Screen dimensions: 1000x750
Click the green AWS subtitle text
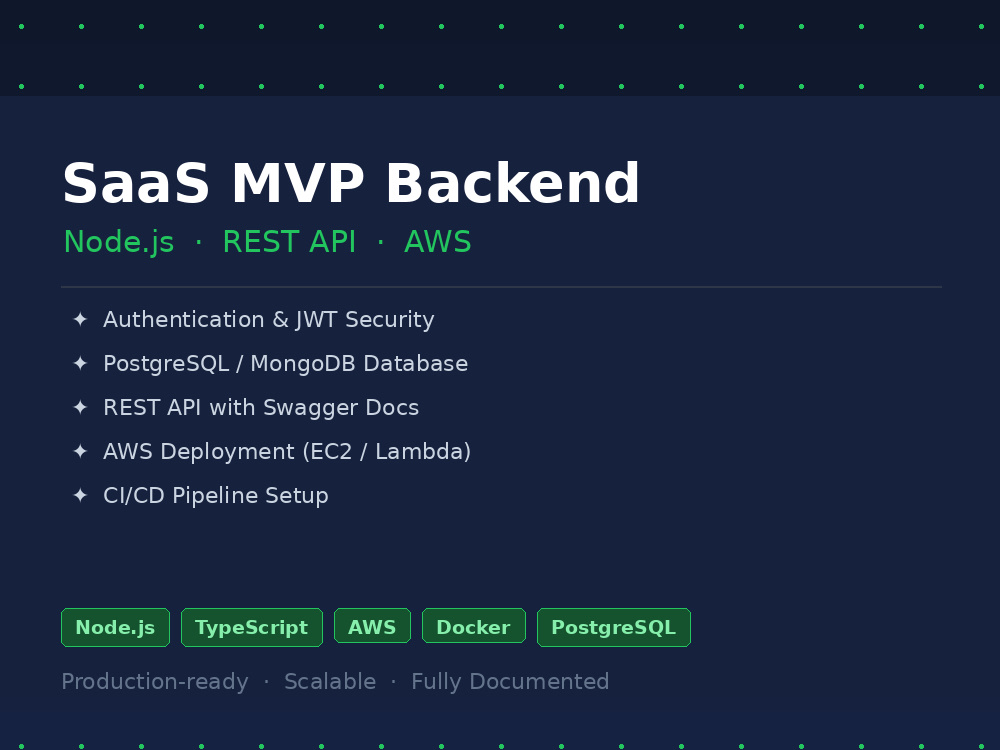point(438,242)
